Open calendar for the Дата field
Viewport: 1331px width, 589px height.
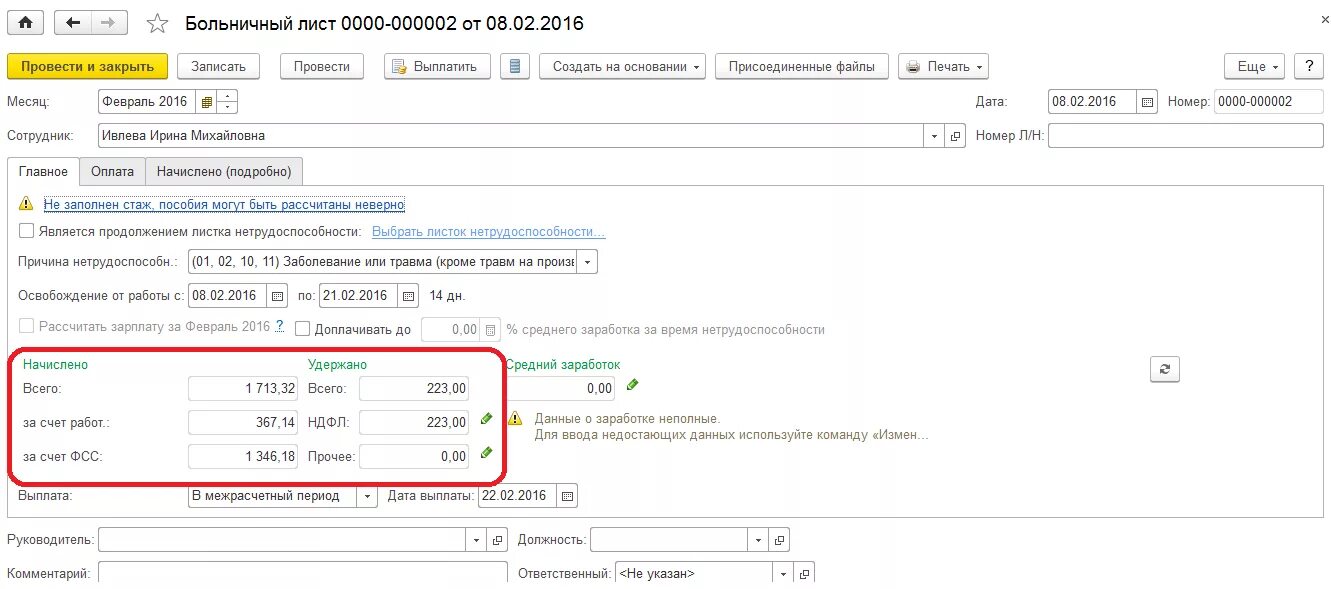point(1148,102)
